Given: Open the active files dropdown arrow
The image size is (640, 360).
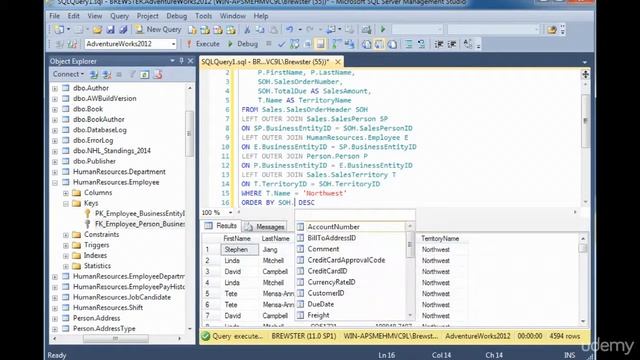Looking at the screenshot, I should (x=584, y=62).
